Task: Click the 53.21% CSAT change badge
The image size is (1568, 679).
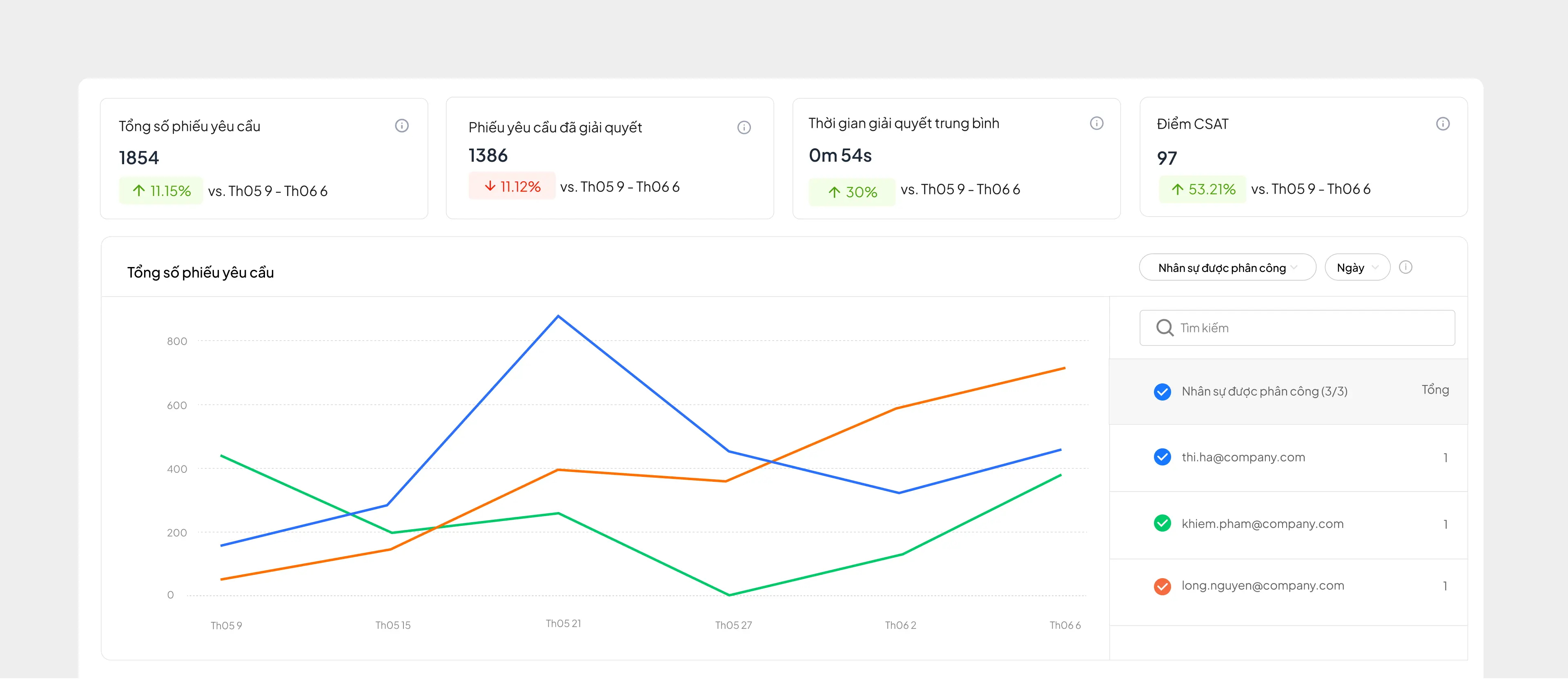Action: [1203, 189]
